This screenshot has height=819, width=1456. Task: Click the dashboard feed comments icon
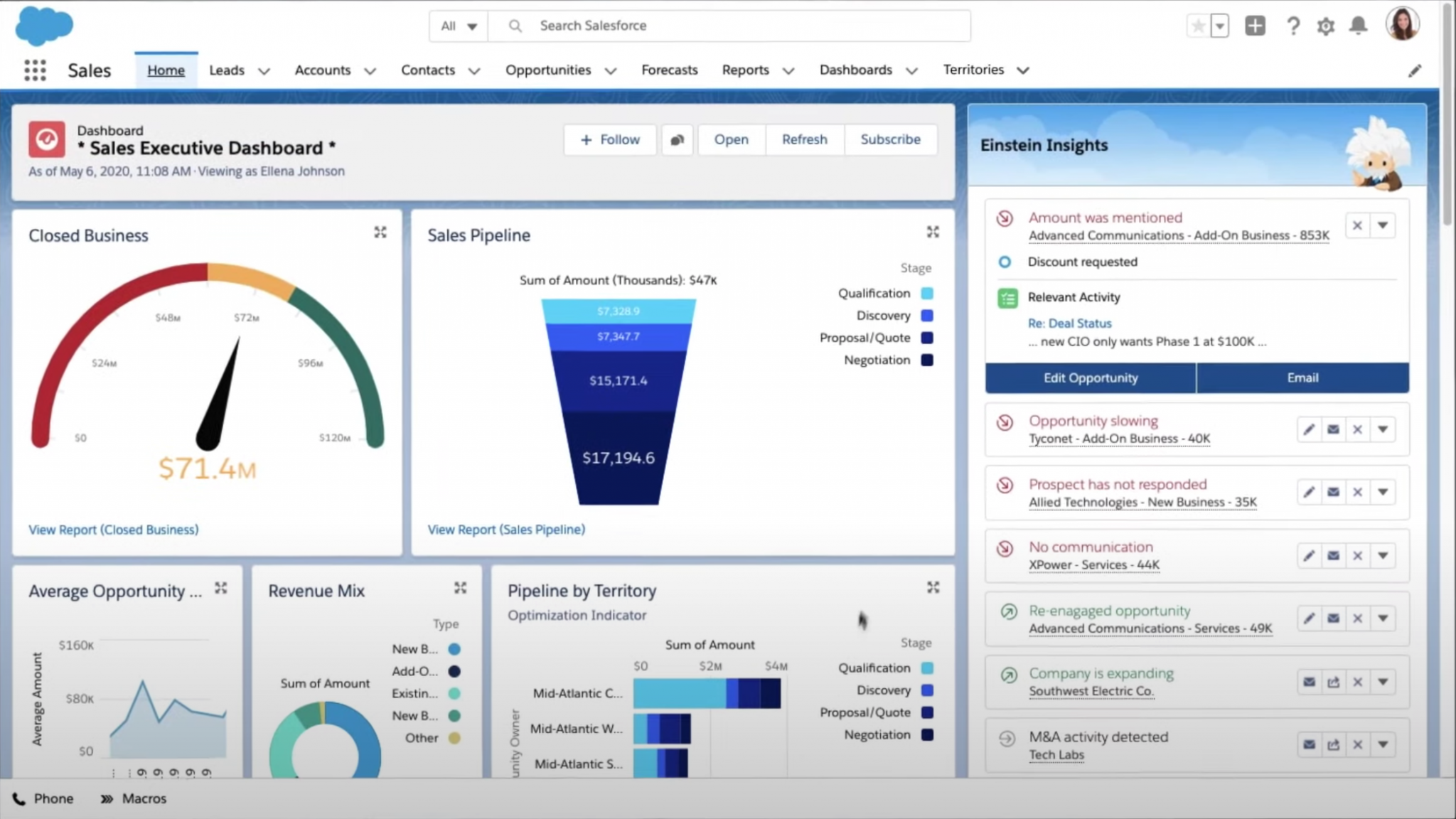(677, 140)
